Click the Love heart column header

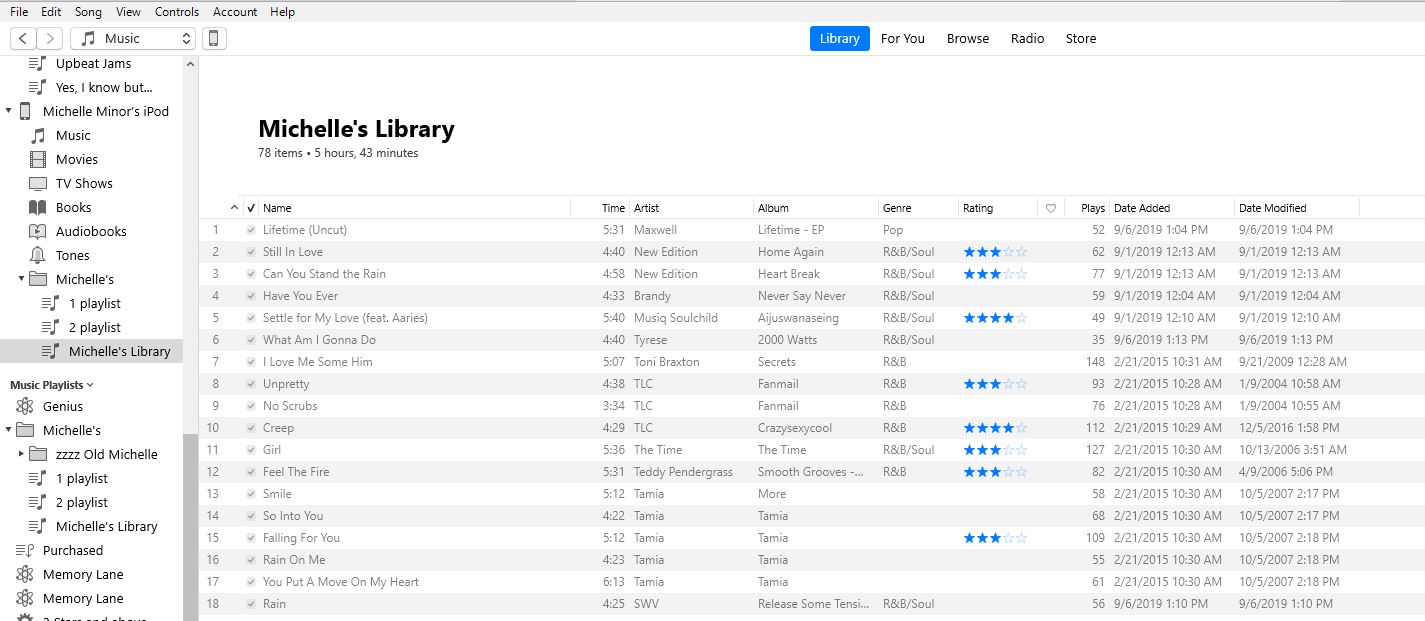click(1050, 208)
